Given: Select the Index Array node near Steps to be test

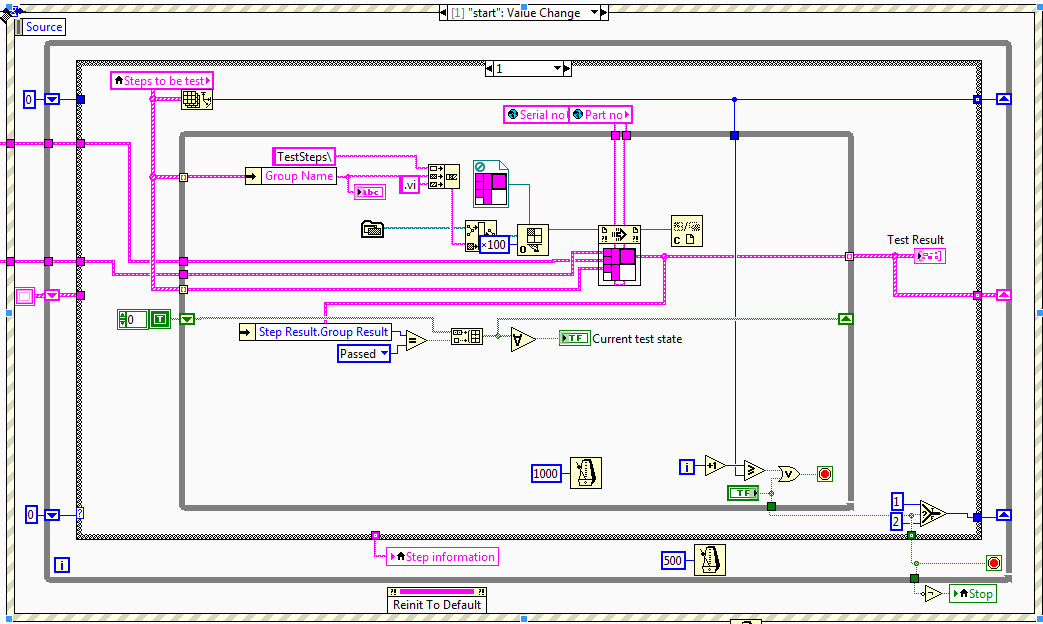Looking at the screenshot, I should coord(197,100).
